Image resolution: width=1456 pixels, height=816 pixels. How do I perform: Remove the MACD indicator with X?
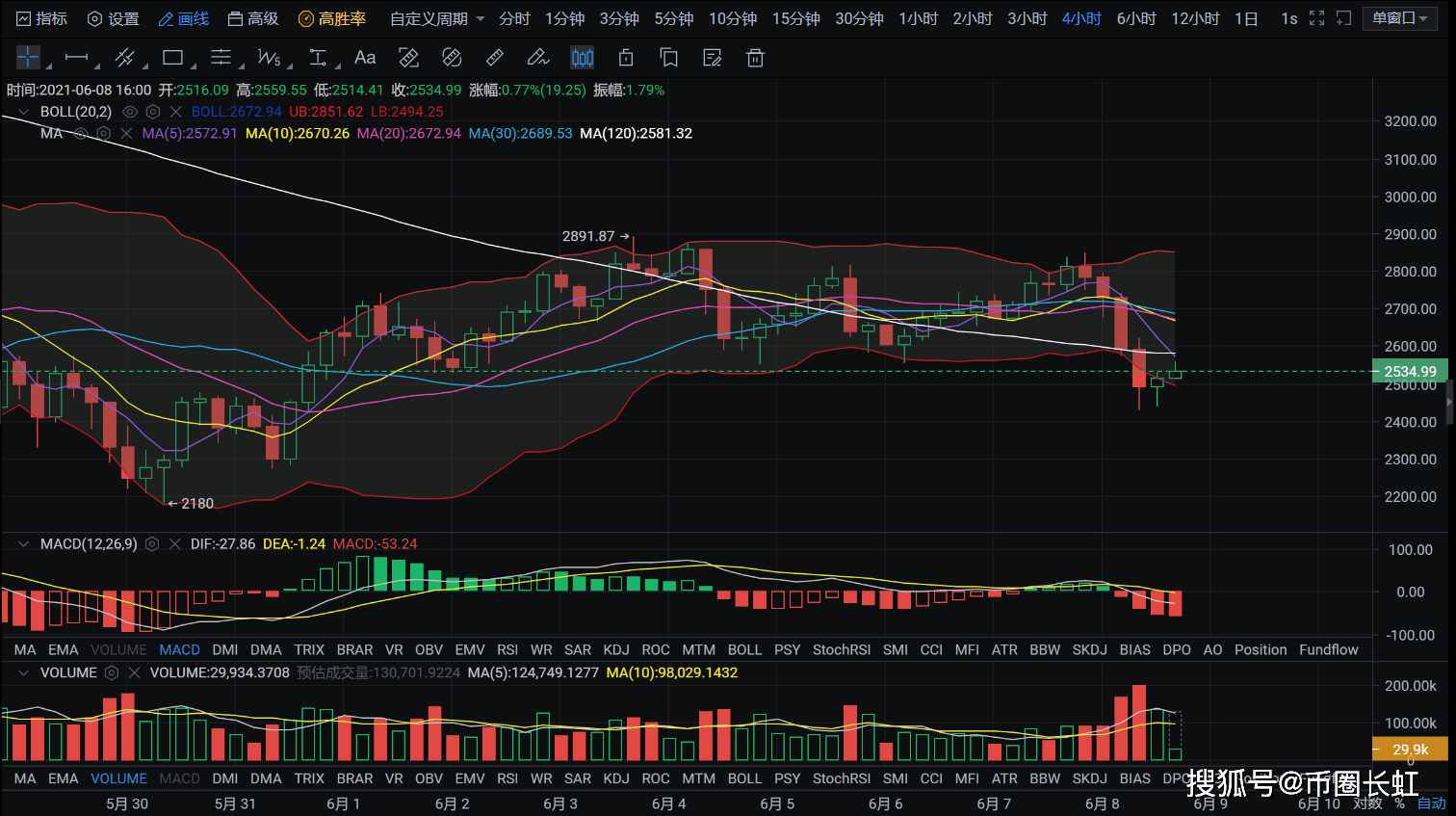[174, 543]
